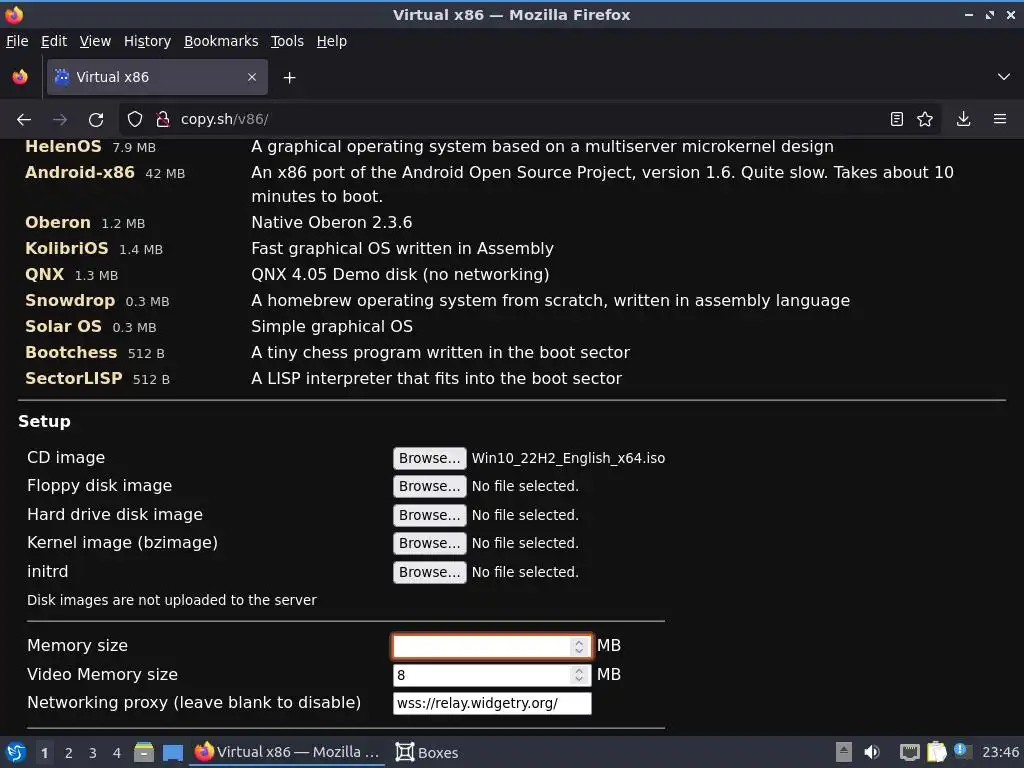Switch to Boxes taskbar window

[426, 752]
